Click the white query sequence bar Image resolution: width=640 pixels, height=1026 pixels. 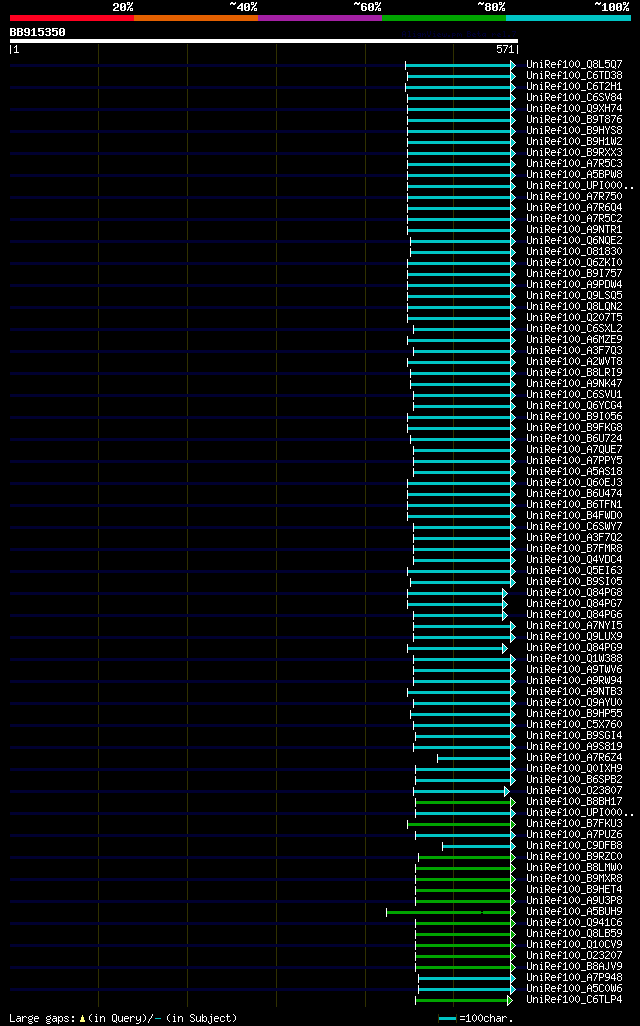[264, 41]
